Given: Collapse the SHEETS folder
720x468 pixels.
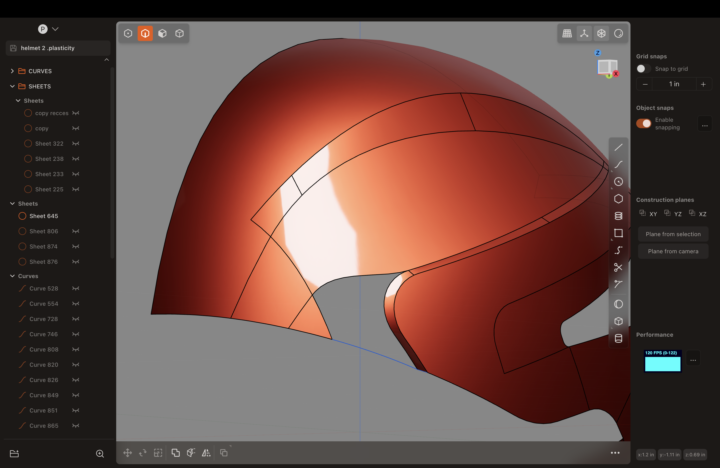Looking at the screenshot, I should pyautogui.click(x=12, y=86).
